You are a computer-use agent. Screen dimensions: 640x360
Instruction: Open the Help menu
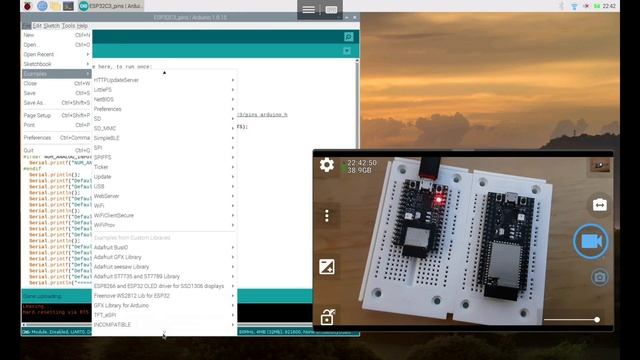pos(82,26)
